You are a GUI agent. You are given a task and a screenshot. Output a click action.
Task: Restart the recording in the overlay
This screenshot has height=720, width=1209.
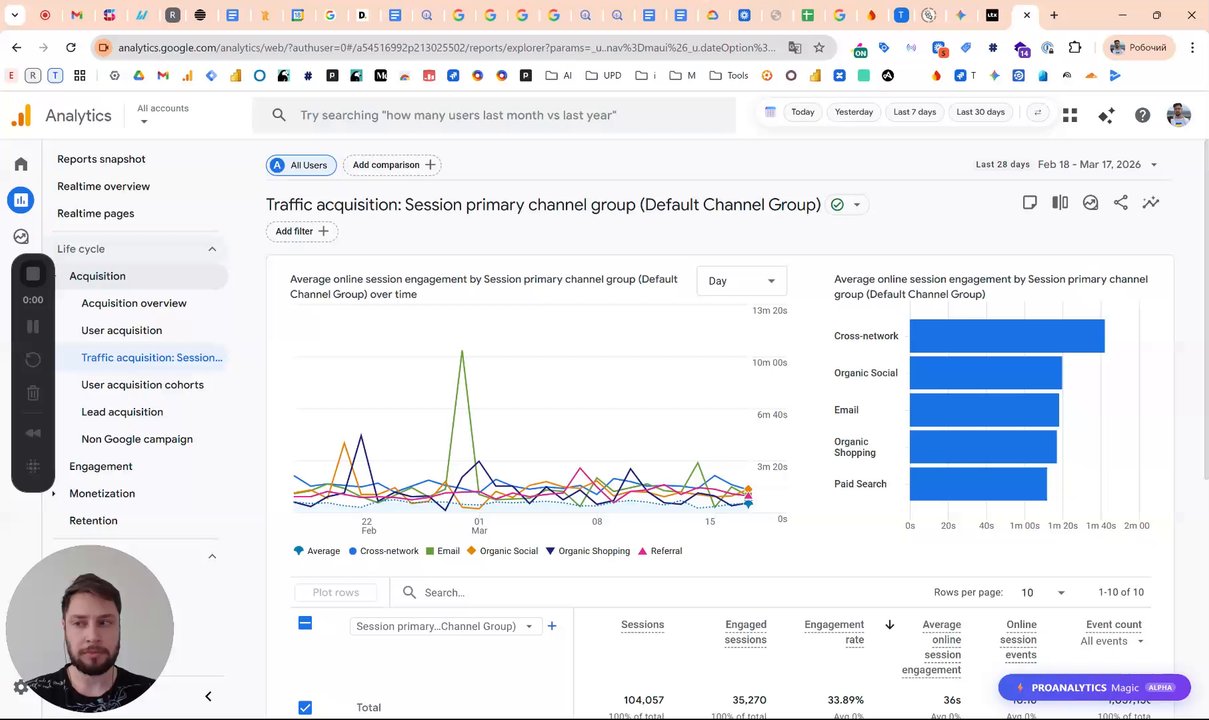[33, 360]
